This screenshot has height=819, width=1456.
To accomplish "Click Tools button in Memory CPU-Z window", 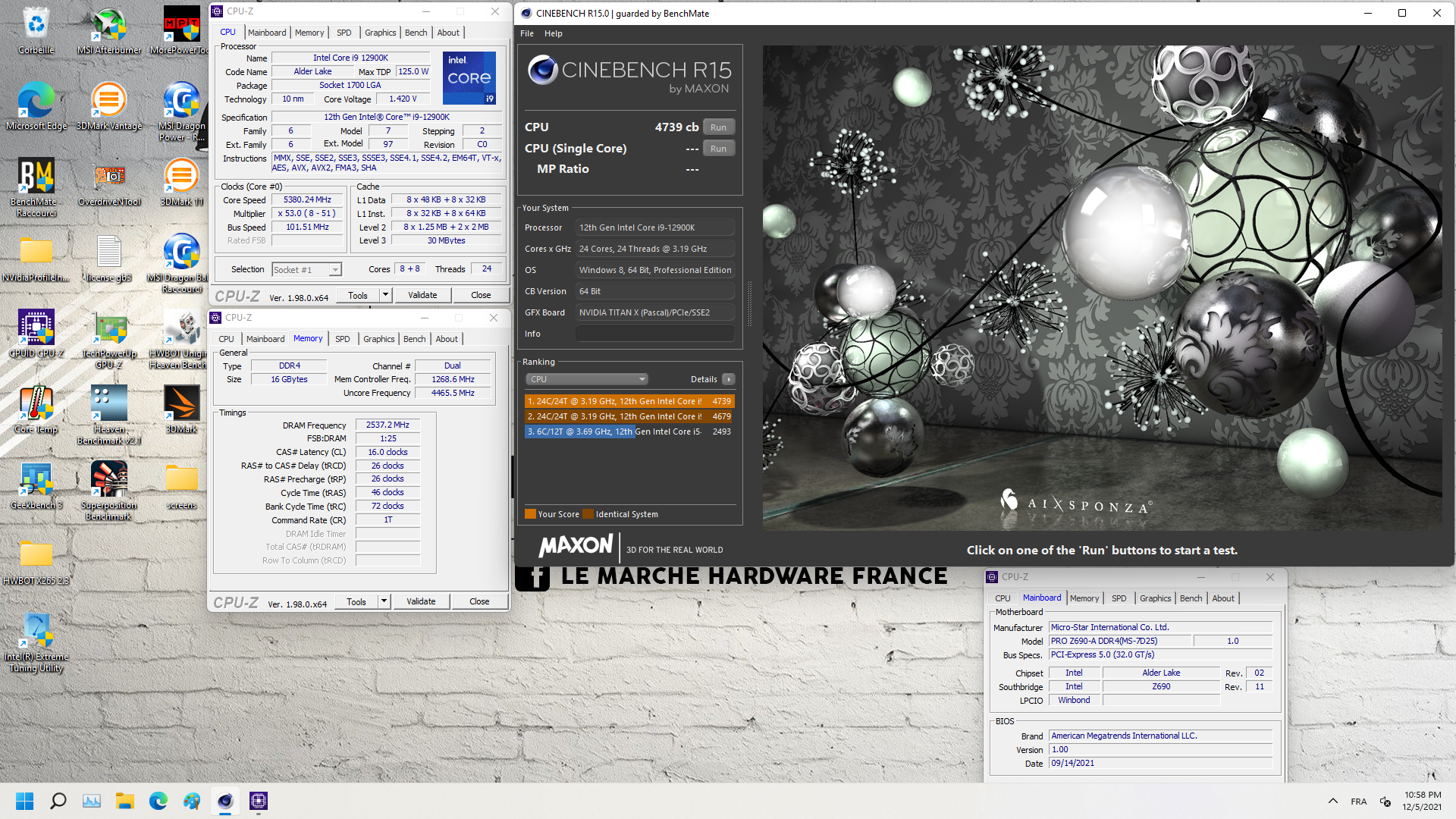I will pyautogui.click(x=356, y=601).
